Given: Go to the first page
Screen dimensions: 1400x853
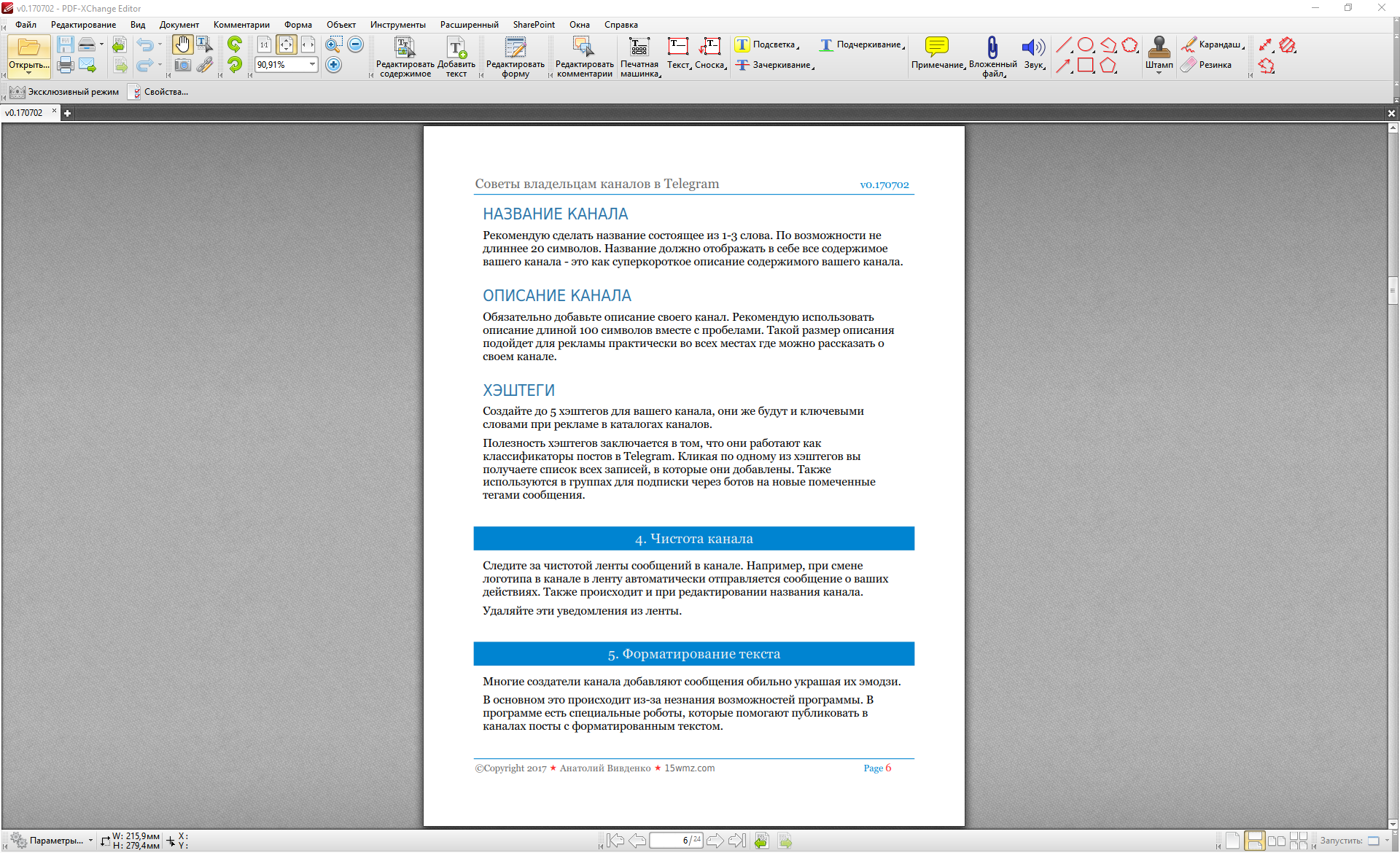Looking at the screenshot, I should 615,841.
